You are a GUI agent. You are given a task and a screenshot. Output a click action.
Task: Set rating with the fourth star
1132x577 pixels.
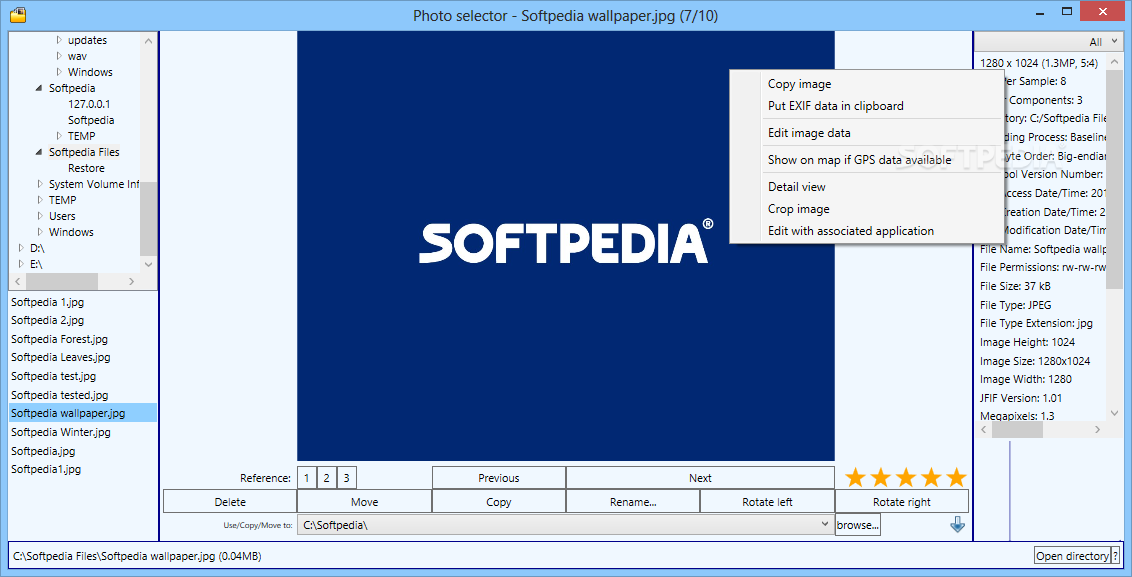click(x=931, y=477)
